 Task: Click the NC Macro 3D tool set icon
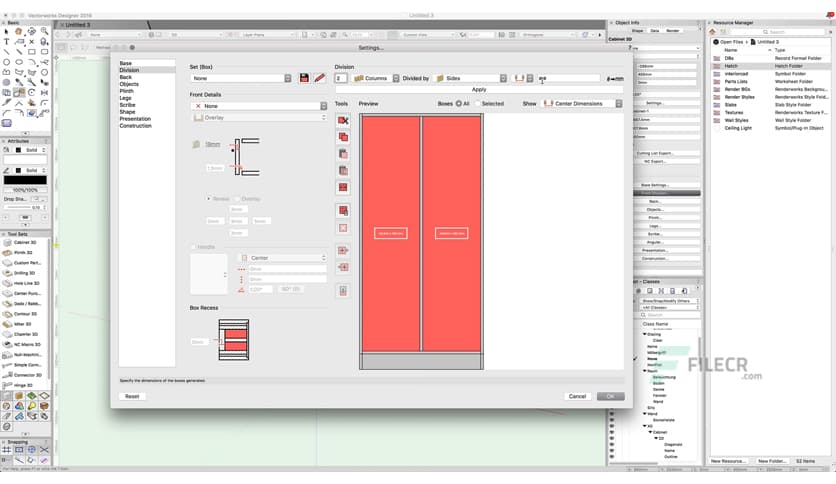(7, 344)
